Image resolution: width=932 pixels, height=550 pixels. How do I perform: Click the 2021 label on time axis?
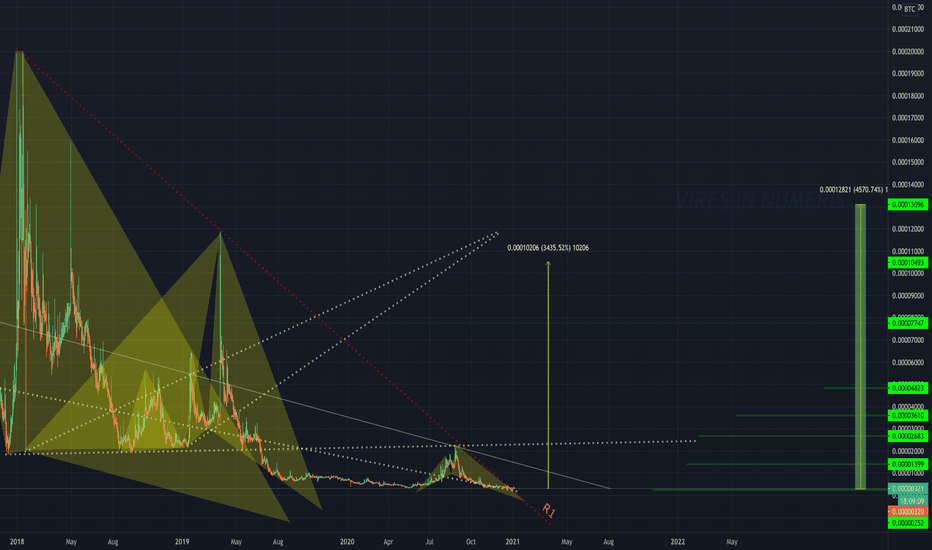click(512, 542)
